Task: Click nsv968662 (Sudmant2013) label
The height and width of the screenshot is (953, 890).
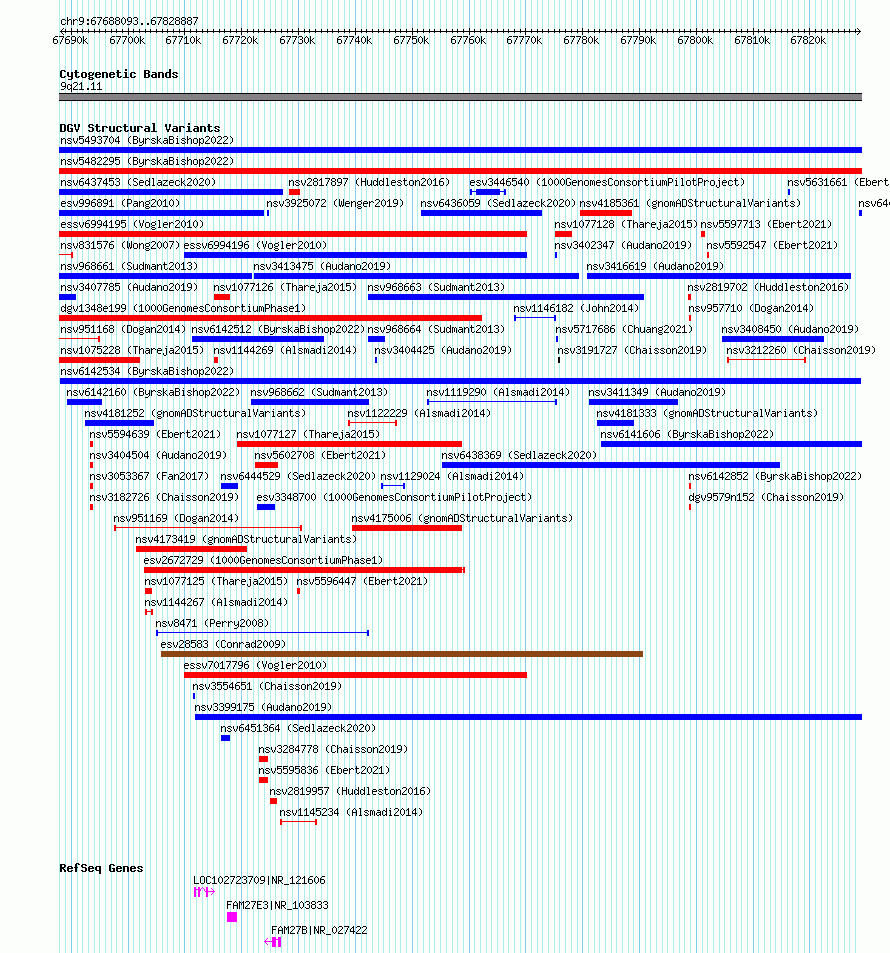Action: click(319, 392)
